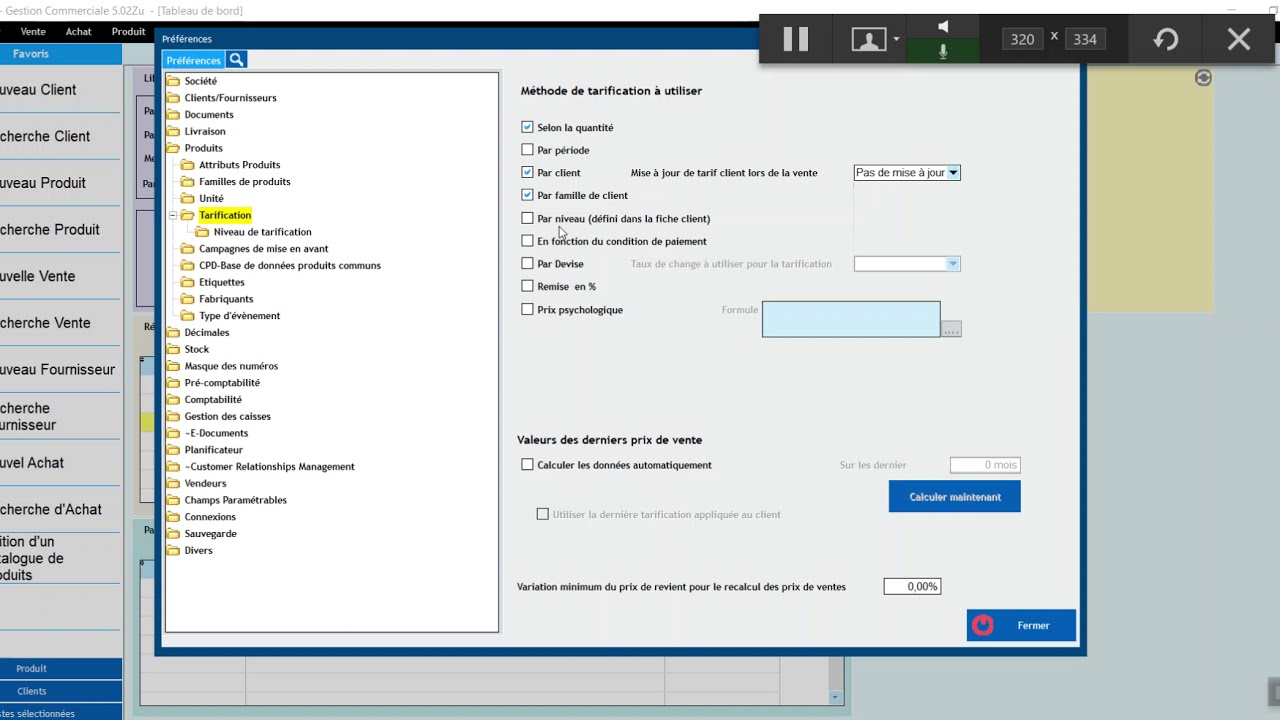
Task: Select the Décimales folder
Action: 207,333
